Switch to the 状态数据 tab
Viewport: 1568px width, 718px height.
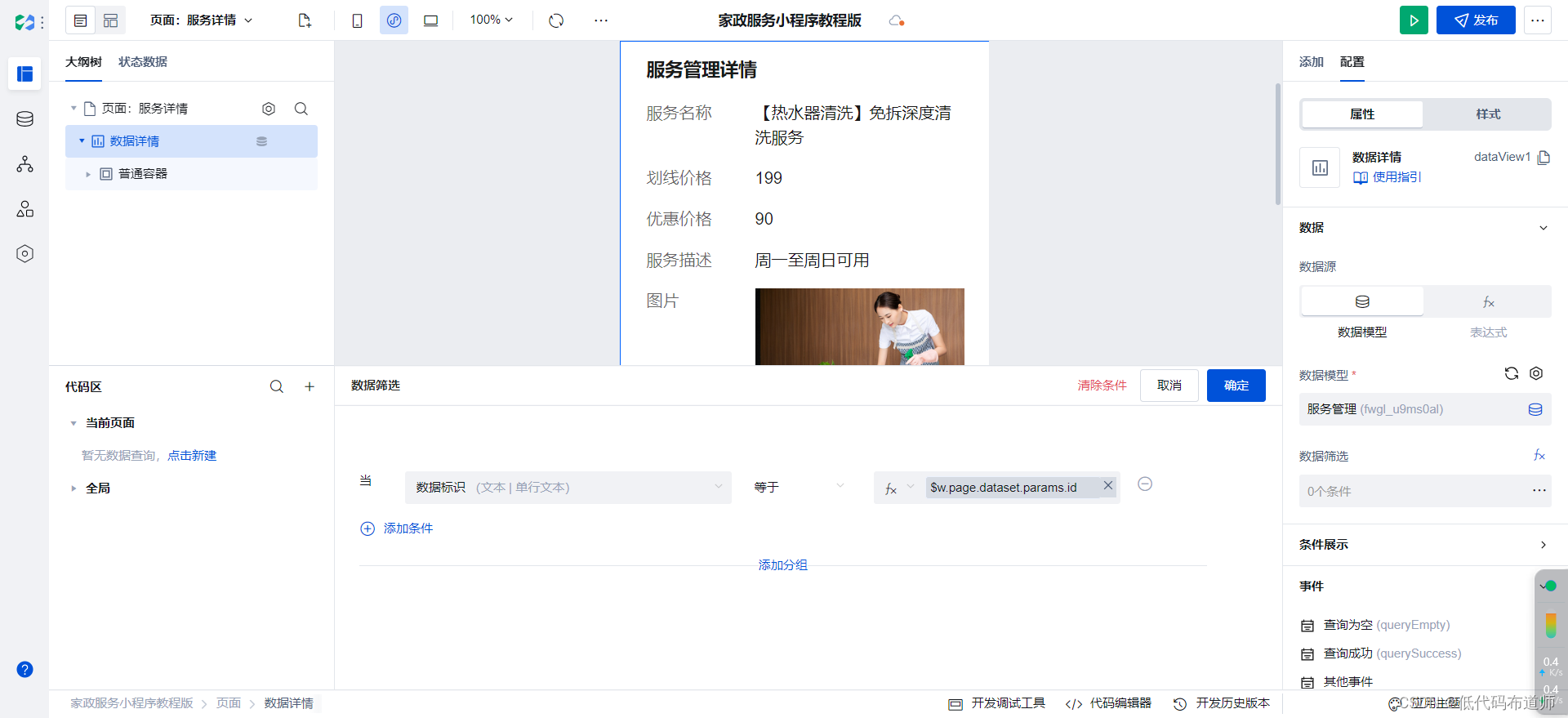click(143, 62)
